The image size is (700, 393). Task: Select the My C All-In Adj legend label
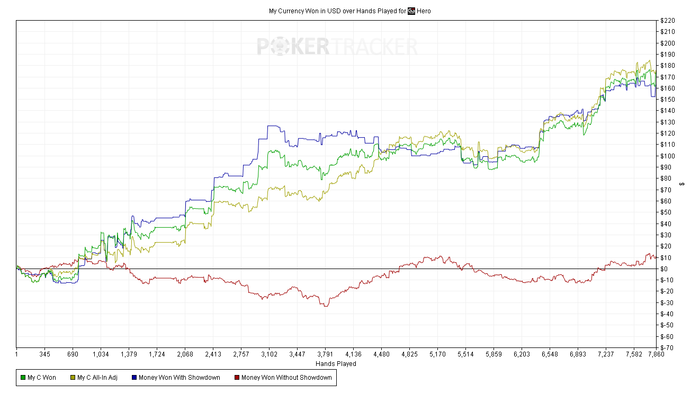point(97,378)
